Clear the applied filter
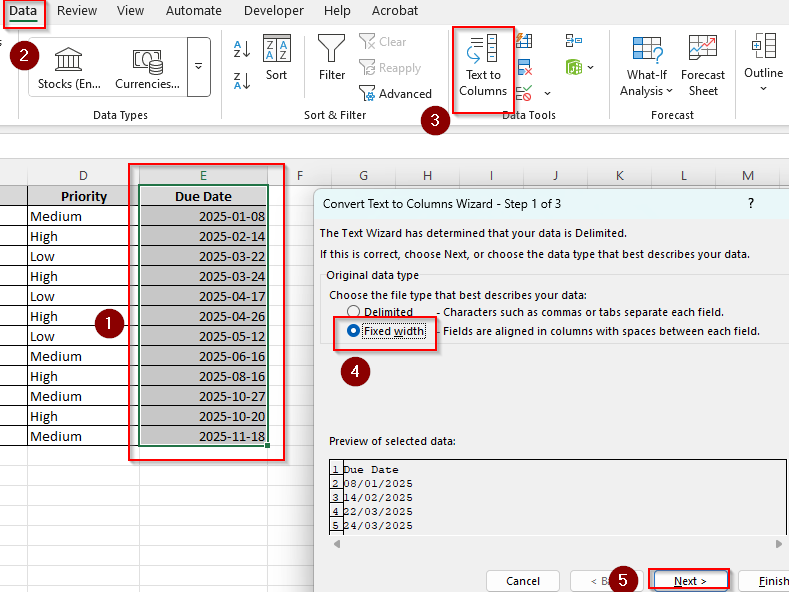The width and height of the screenshot is (789, 592). coord(383,42)
